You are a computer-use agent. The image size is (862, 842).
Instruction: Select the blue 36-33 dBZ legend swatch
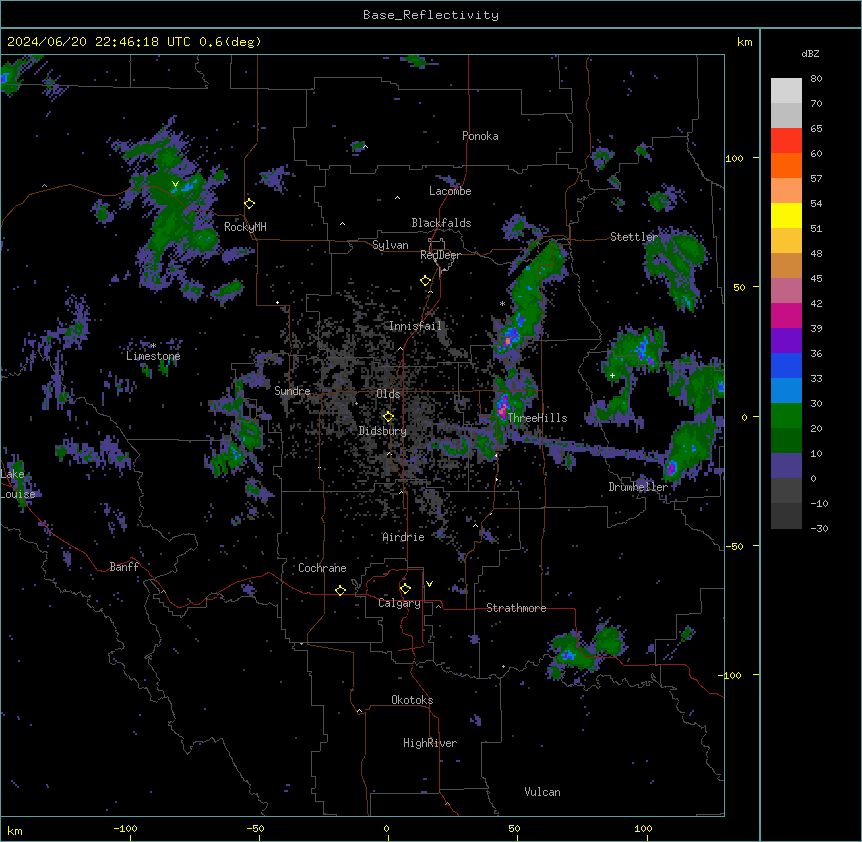pos(786,365)
